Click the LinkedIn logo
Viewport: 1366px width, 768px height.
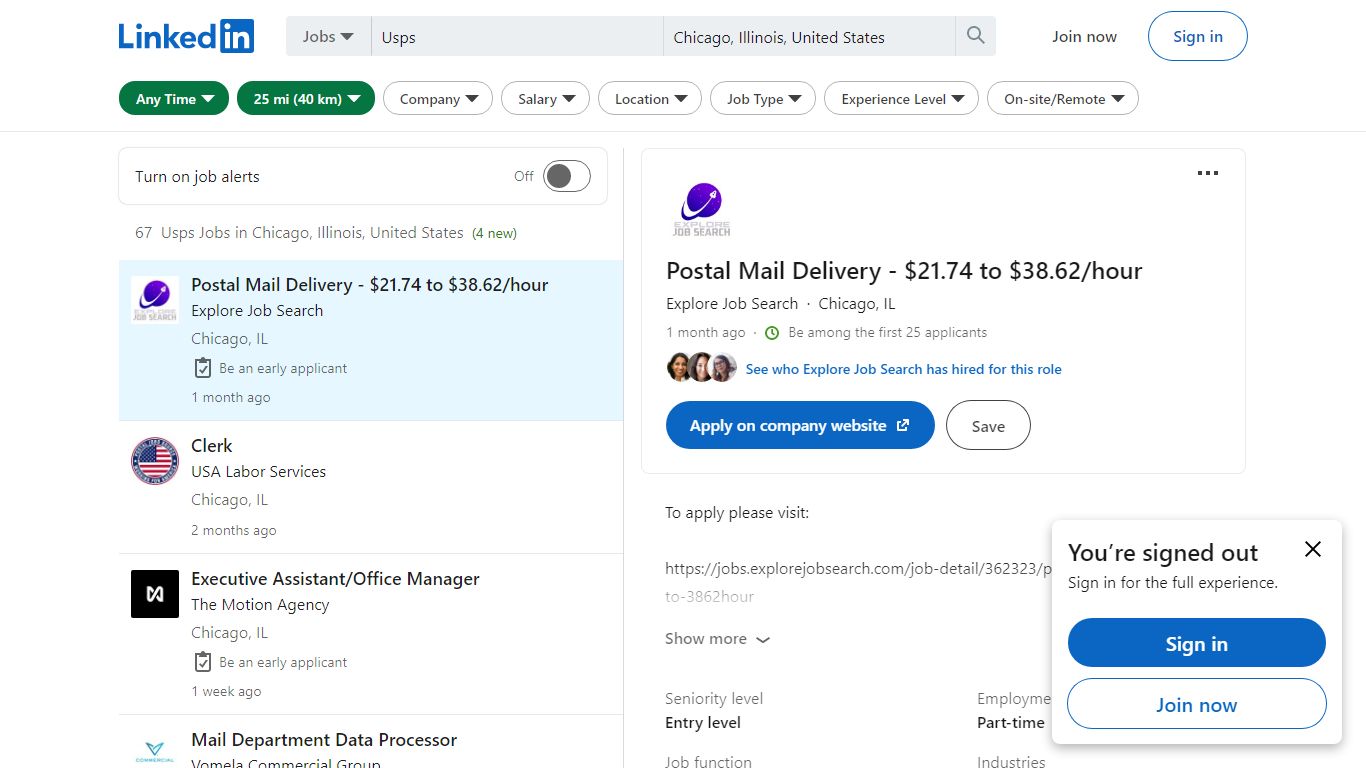coord(186,36)
